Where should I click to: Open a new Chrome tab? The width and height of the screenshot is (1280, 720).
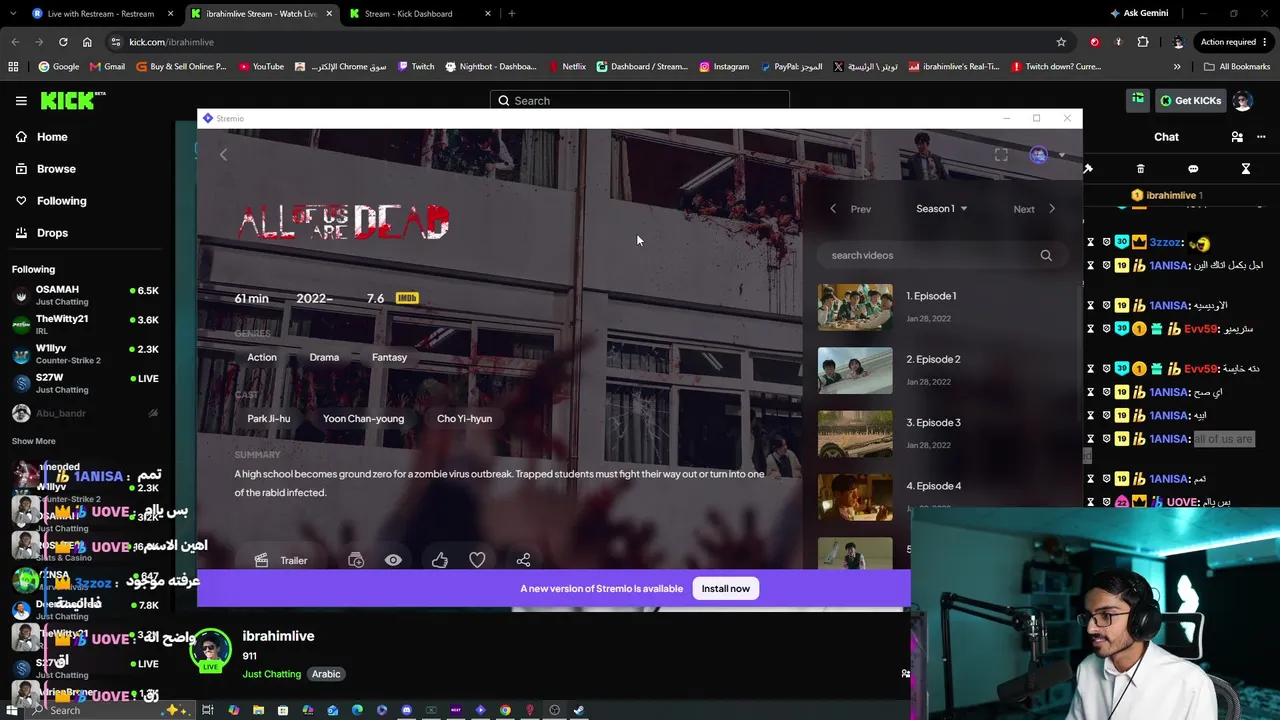coord(511,14)
